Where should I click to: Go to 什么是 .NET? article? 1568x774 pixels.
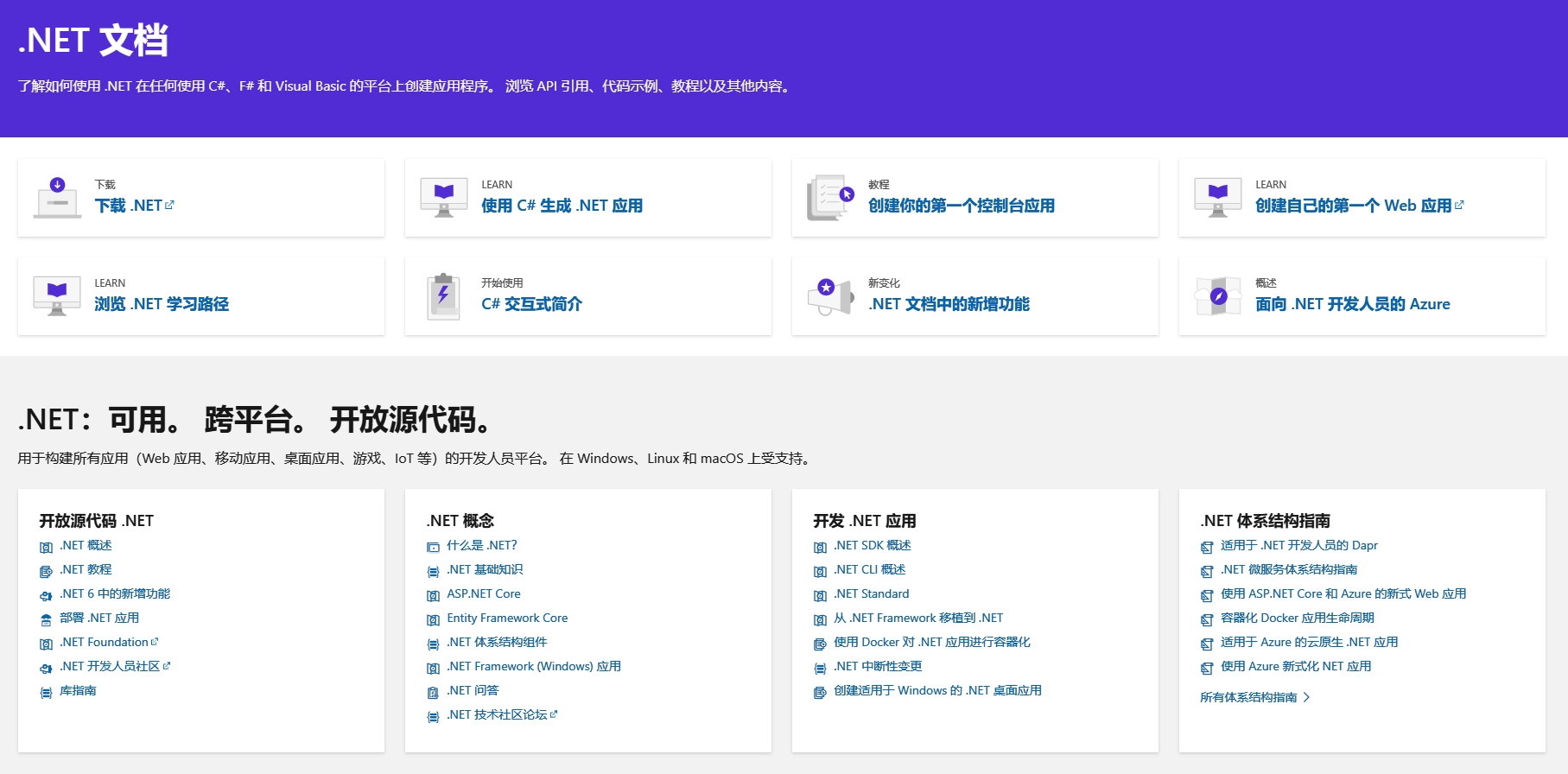pos(481,545)
